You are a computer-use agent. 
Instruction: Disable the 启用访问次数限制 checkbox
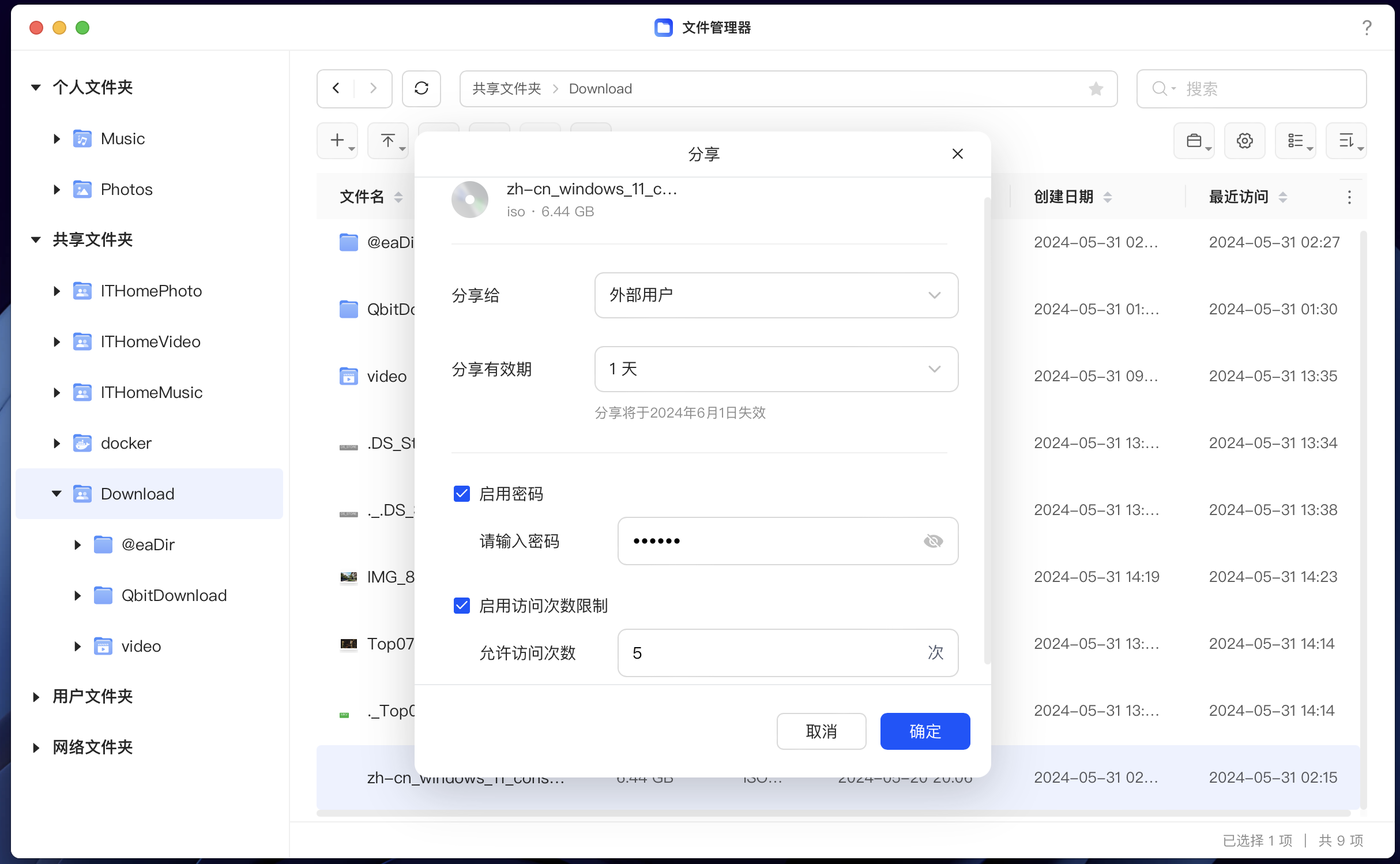click(462, 606)
